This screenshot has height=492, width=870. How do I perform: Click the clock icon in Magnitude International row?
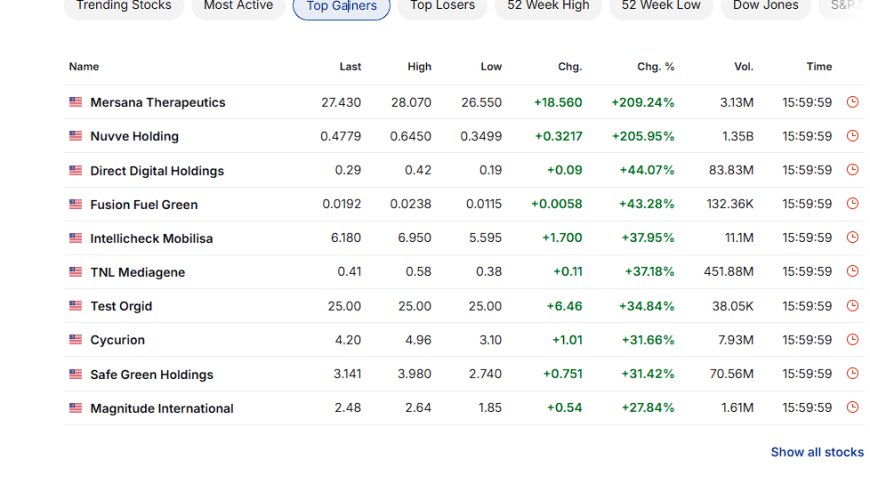(852, 407)
